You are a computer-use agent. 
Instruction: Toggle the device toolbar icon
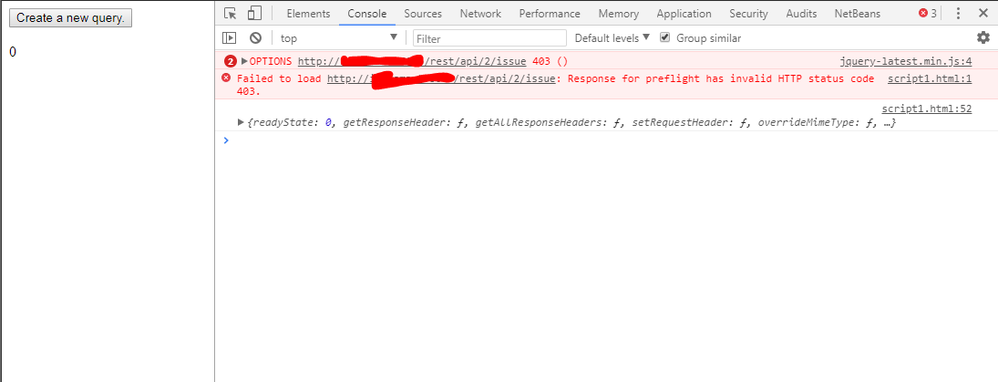coord(255,13)
